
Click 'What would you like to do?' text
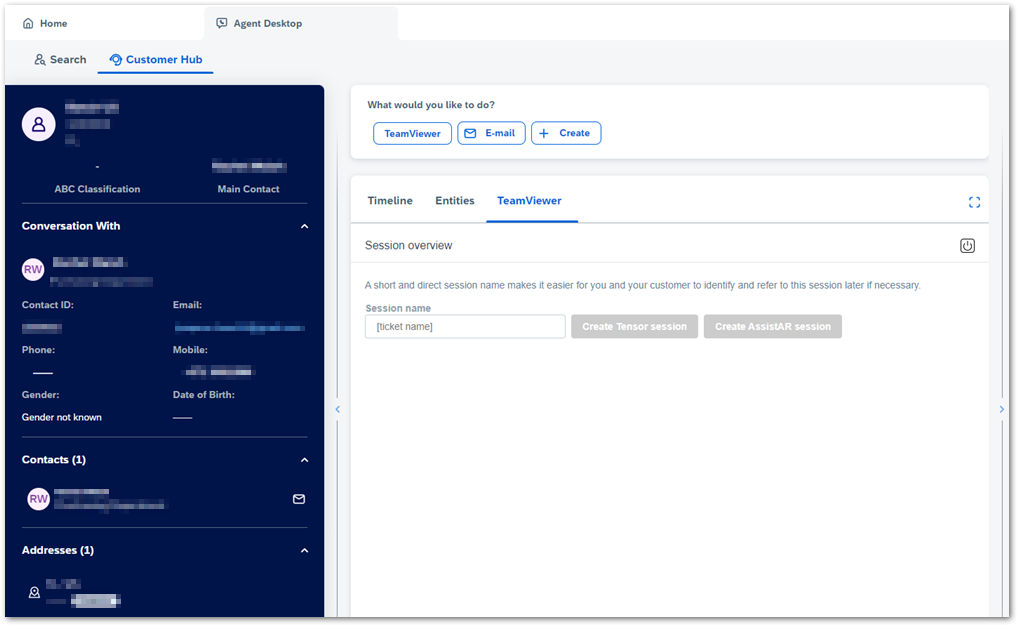(x=431, y=105)
